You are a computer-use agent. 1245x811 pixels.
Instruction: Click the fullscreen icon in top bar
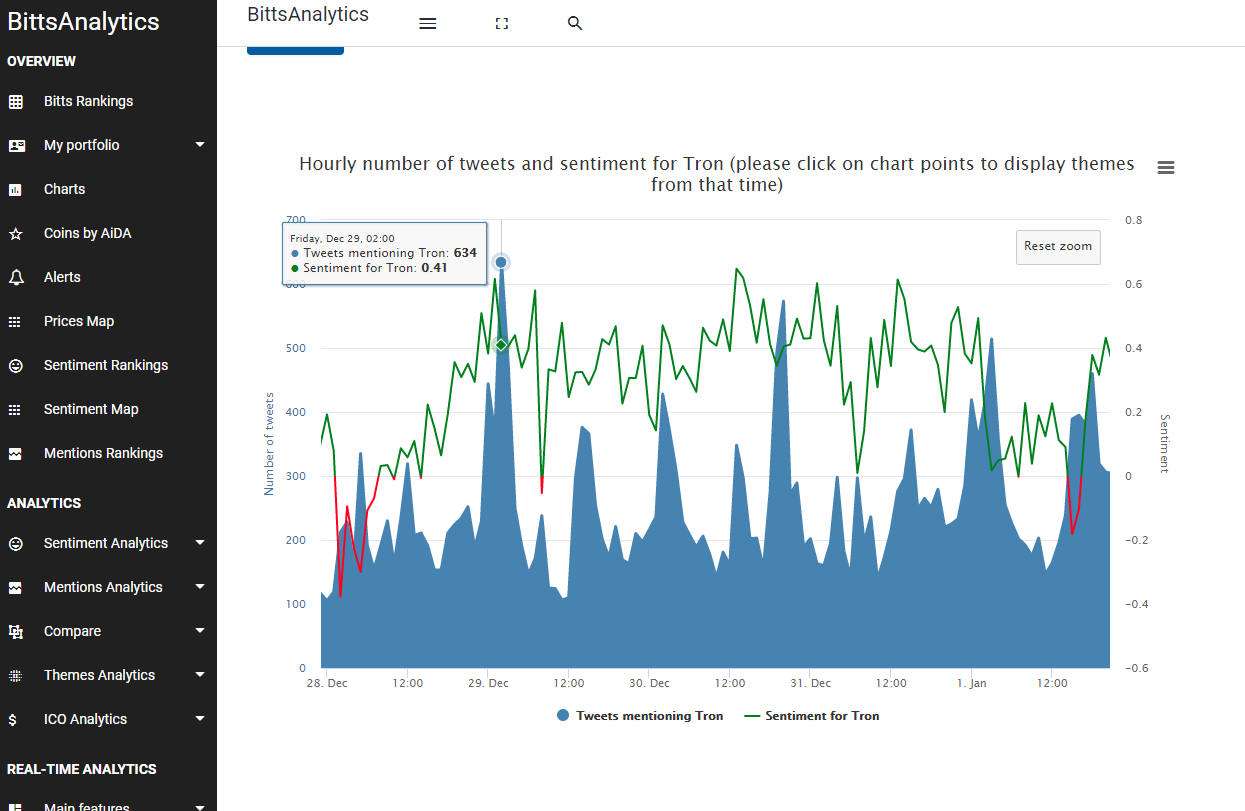(502, 23)
